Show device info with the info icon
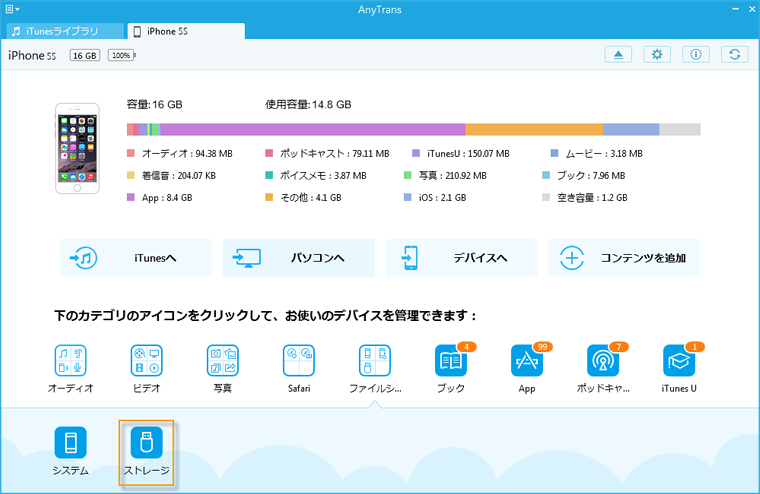The width and height of the screenshot is (760, 494). coord(696,55)
